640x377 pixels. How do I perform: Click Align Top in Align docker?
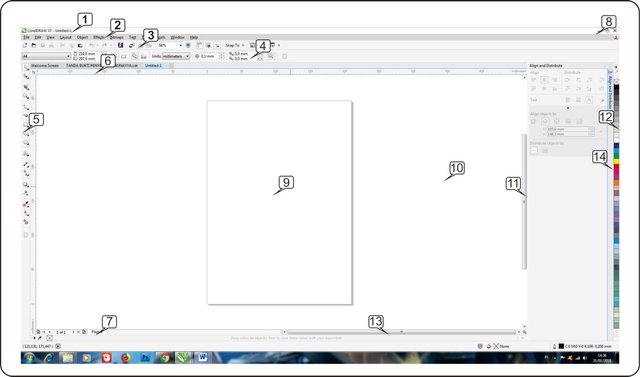533,89
